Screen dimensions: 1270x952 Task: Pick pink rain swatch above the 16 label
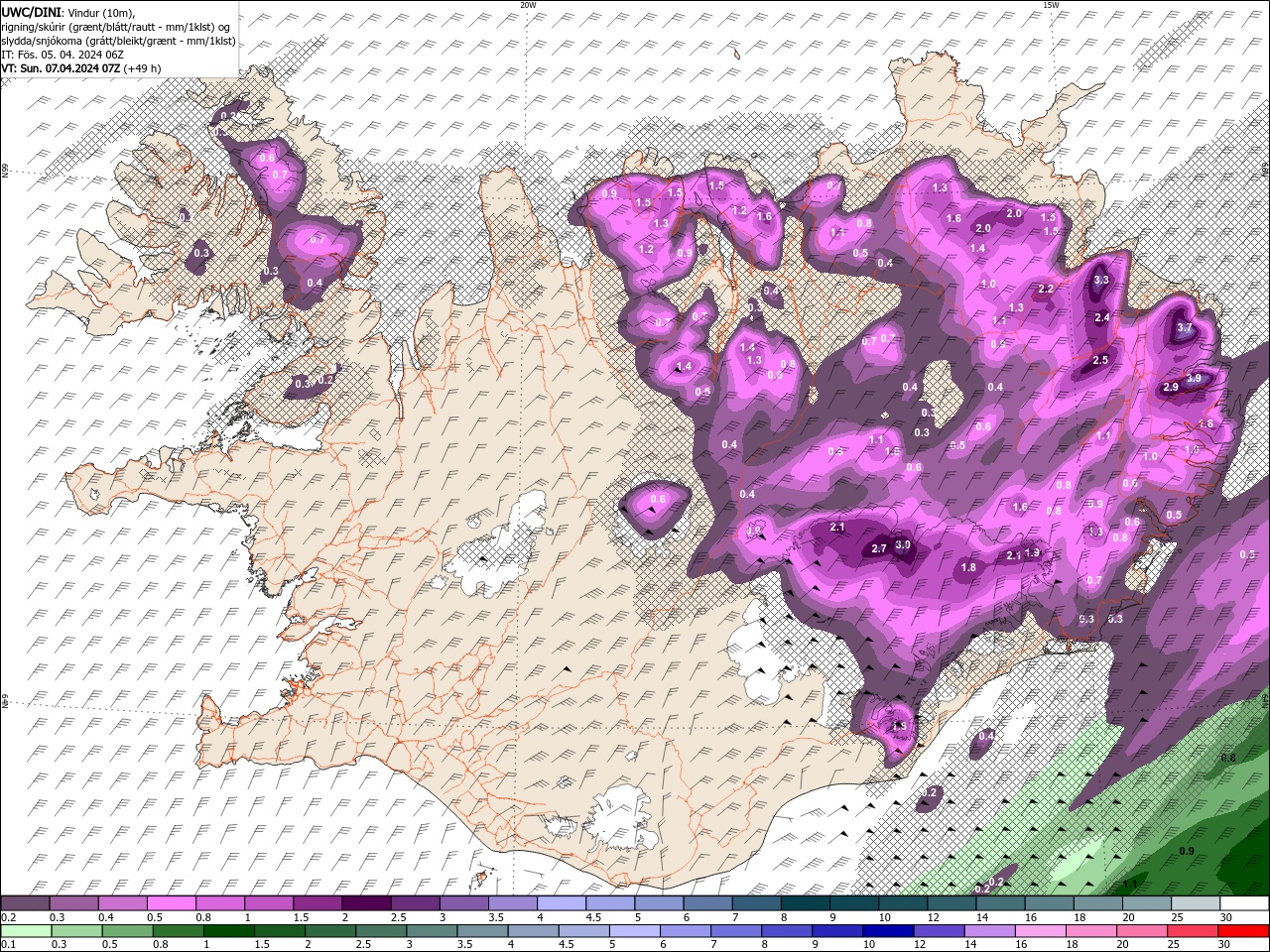(x=1039, y=930)
